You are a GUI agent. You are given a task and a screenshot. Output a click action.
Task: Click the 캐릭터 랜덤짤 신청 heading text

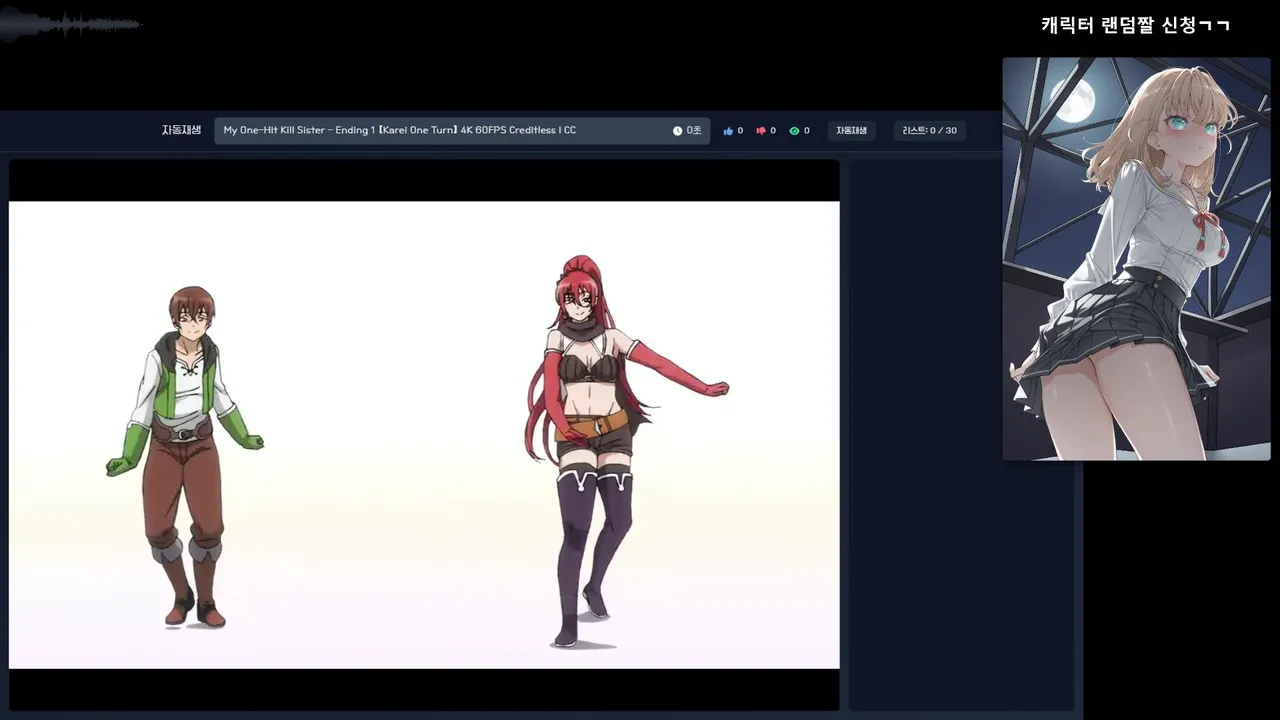(1135, 25)
